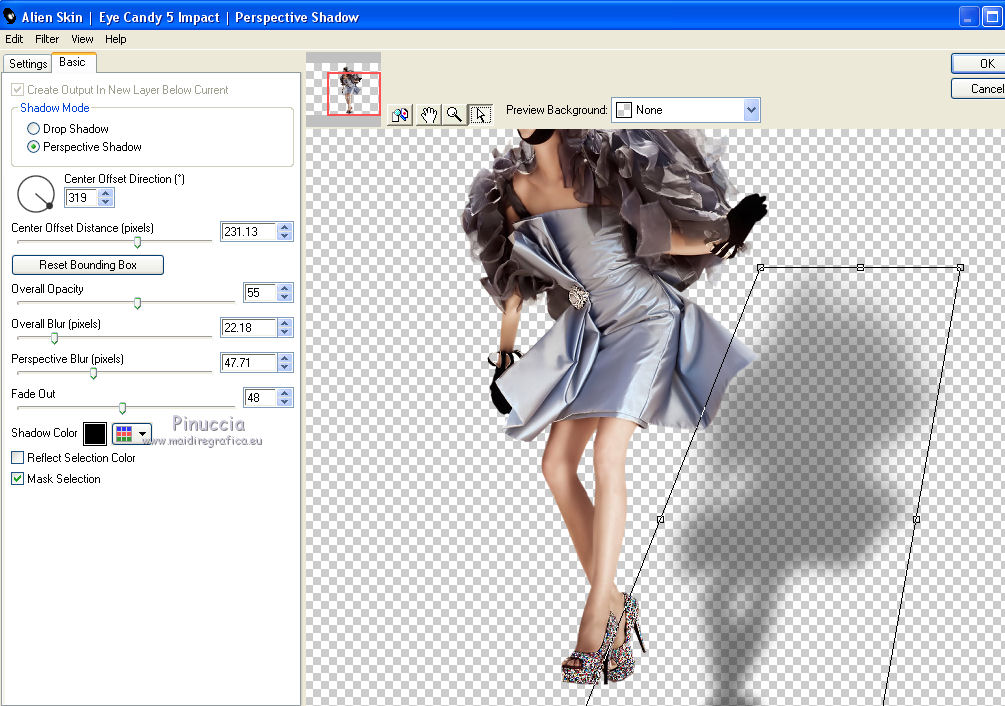
Task: Increase Center Offset Distance value
Action: [x=285, y=227]
